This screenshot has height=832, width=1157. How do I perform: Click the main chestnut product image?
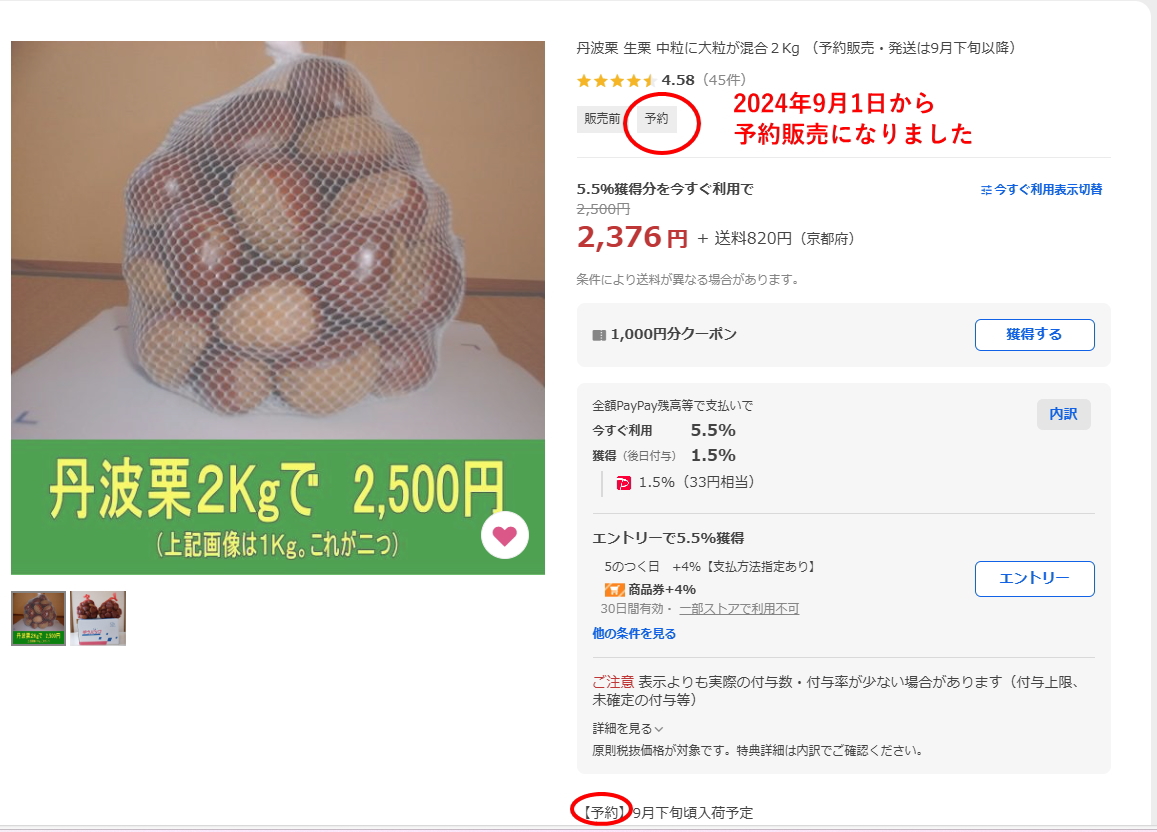(277, 308)
